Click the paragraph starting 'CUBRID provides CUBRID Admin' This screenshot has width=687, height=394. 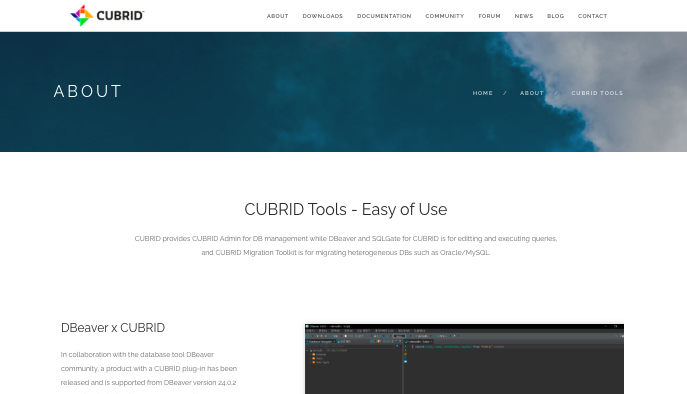pos(346,245)
